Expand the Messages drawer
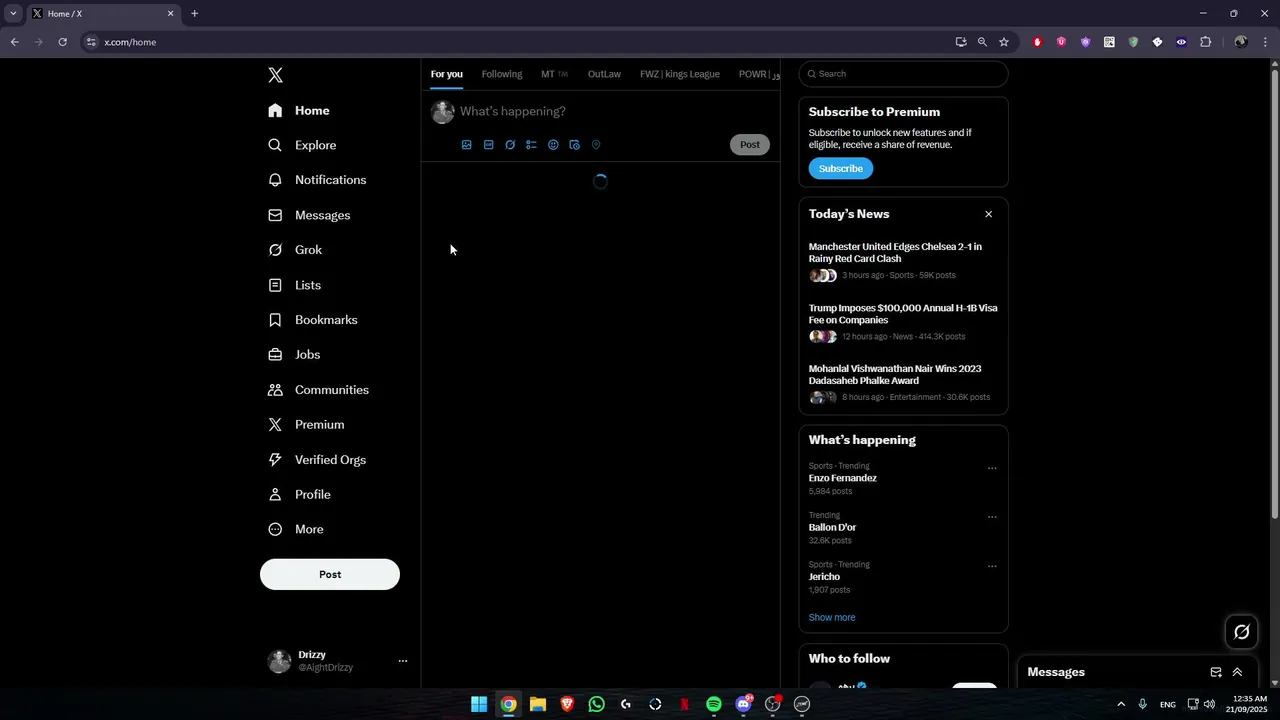Viewport: 1280px width, 720px height. coord(1238,672)
